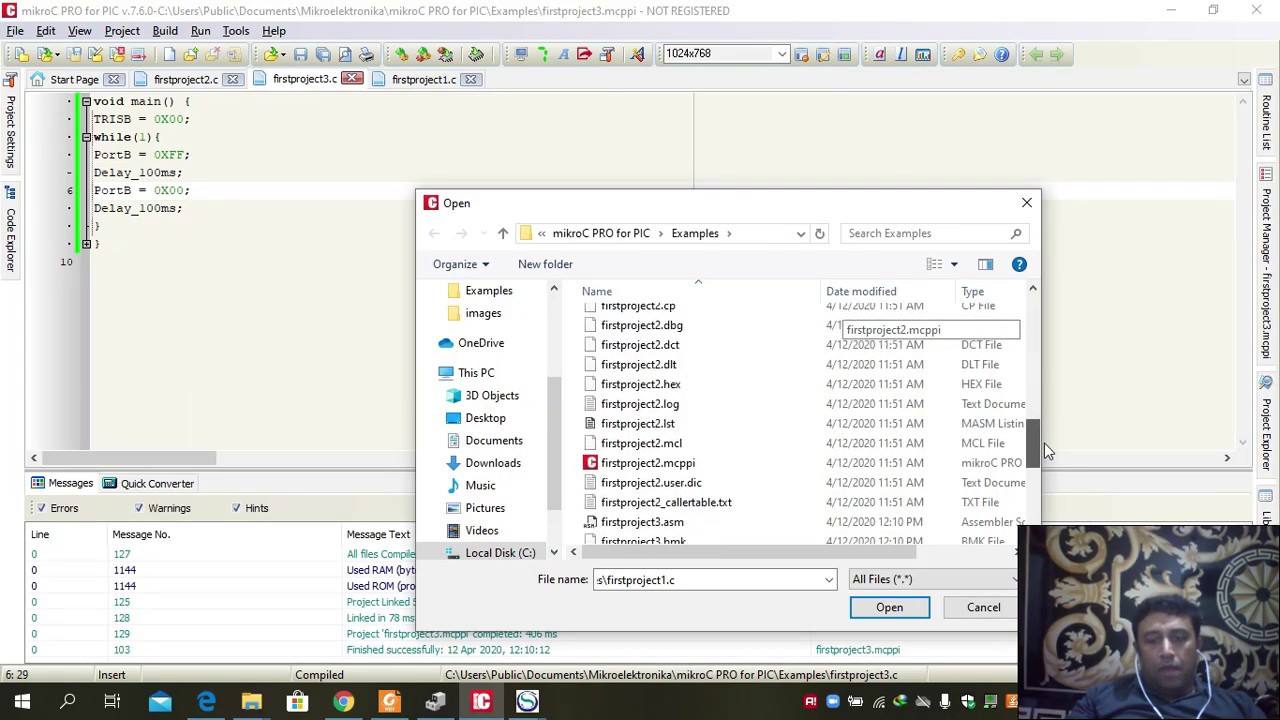Image resolution: width=1280 pixels, height=720 pixels.
Task: Click the Print Preview toolbar icon
Action: pos(345,54)
